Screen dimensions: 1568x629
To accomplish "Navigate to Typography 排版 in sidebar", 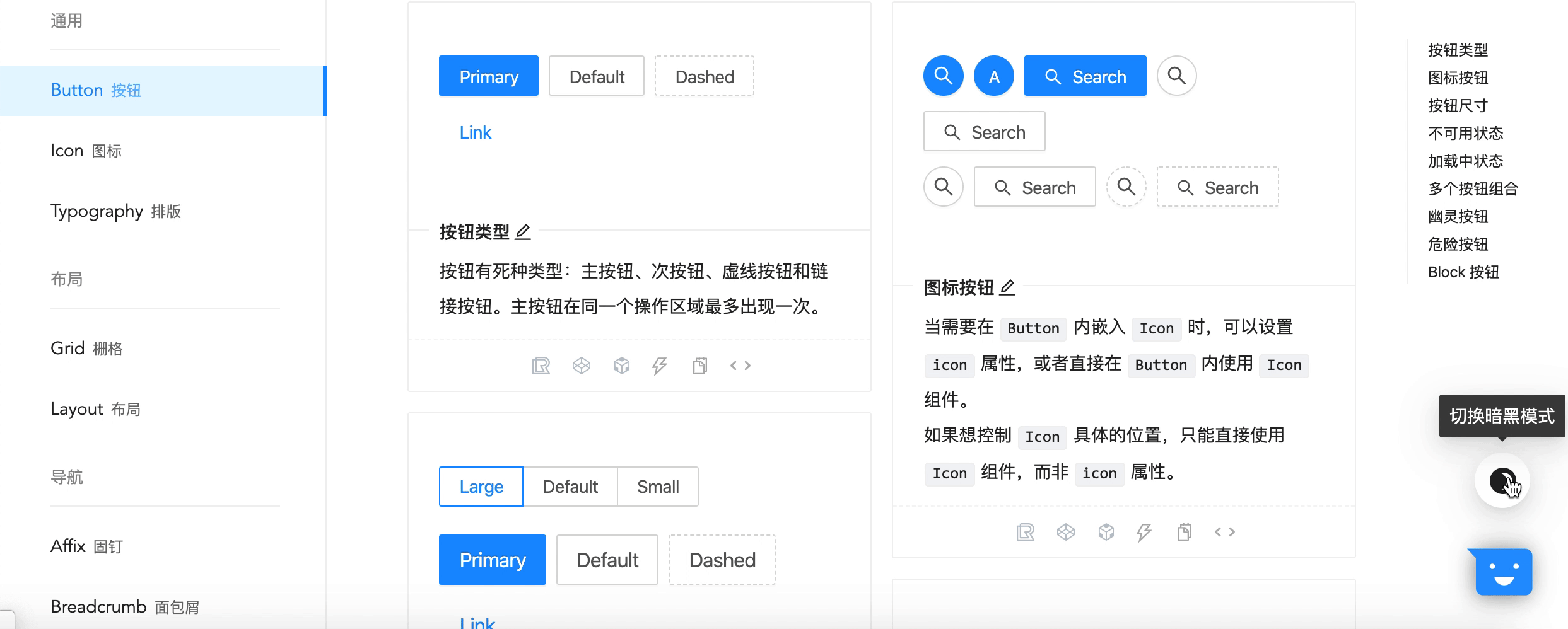I will coord(115,211).
